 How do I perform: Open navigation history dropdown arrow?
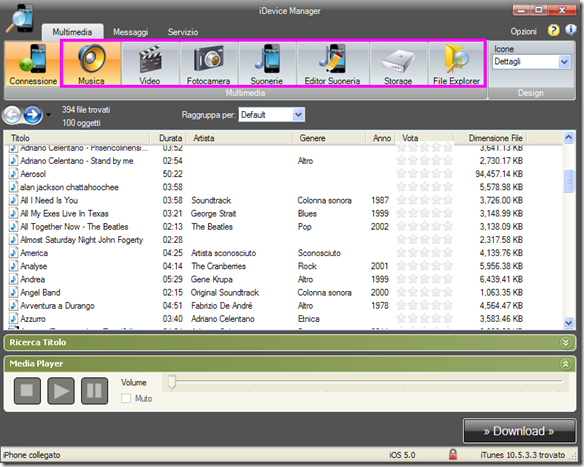(48, 115)
